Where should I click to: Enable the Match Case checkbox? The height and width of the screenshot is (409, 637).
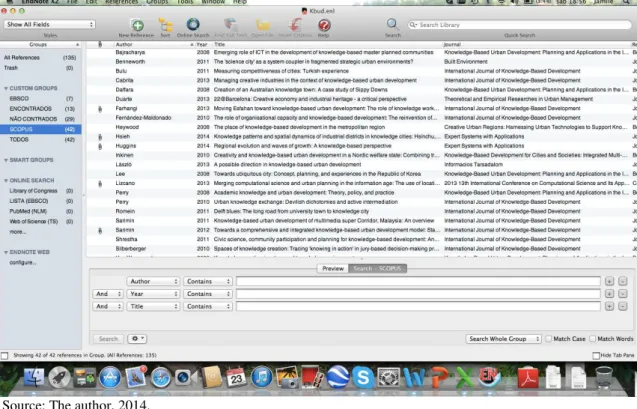point(548,339)
